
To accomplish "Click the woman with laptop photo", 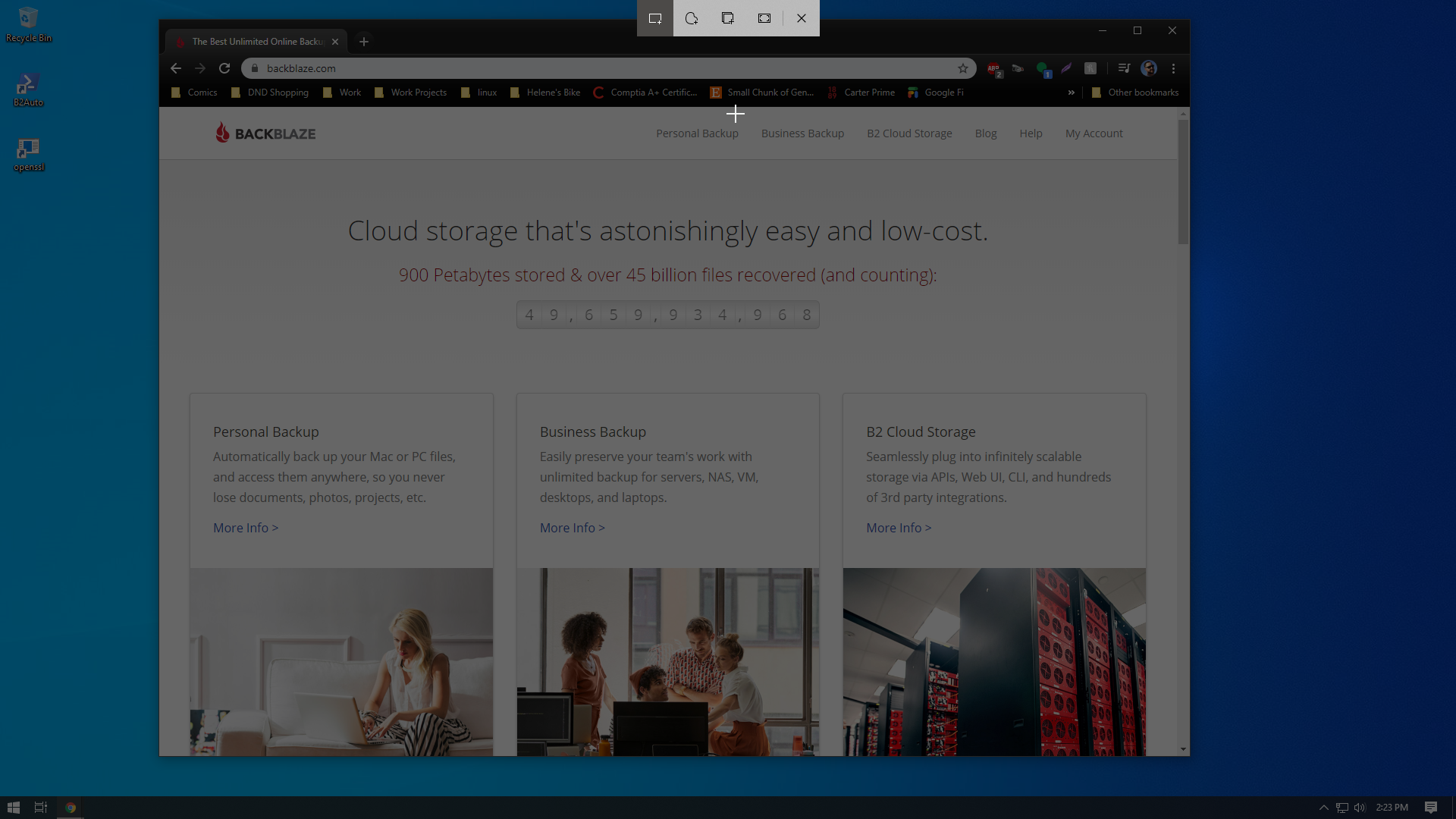I will tap(341, 662).
